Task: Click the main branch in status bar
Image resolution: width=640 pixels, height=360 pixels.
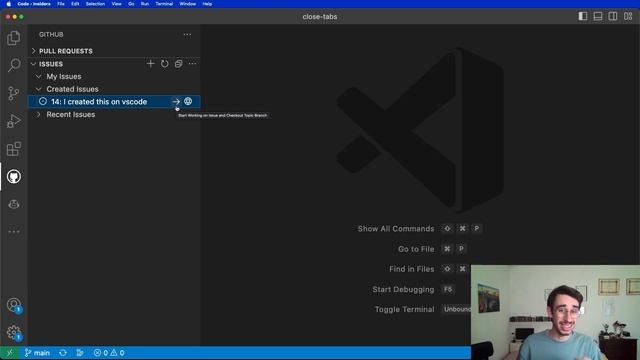Action: coord(37,353)
